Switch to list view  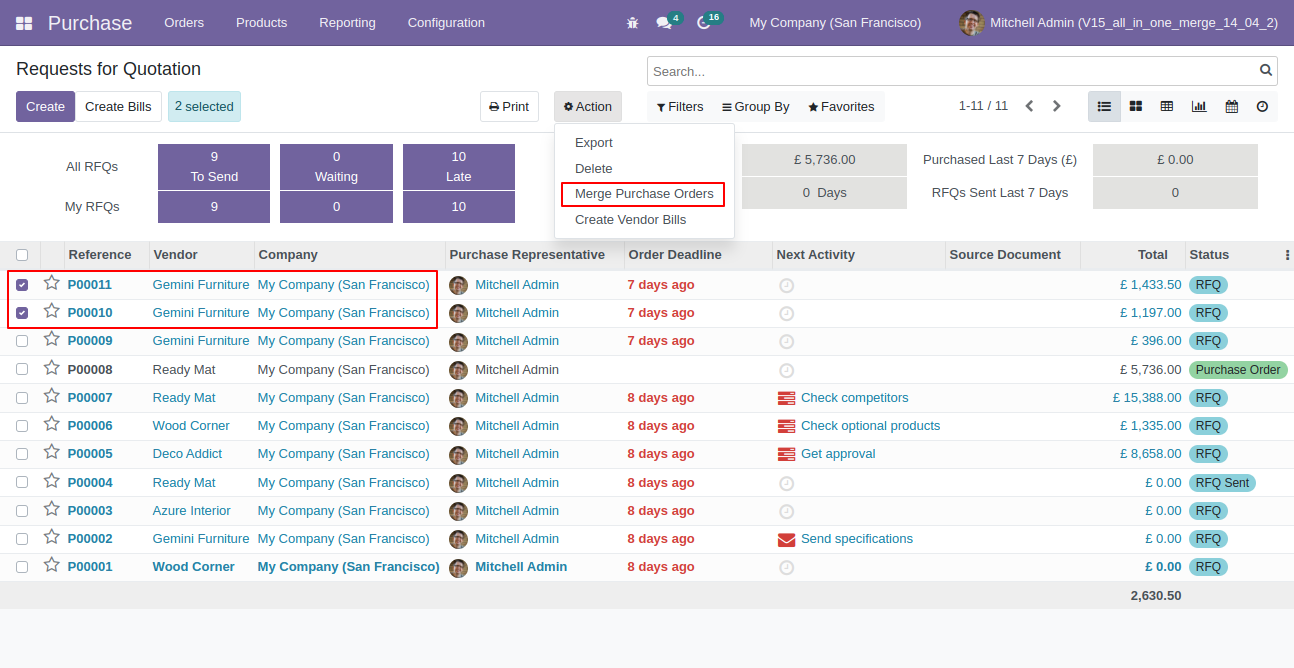[x=1104, y=106]
